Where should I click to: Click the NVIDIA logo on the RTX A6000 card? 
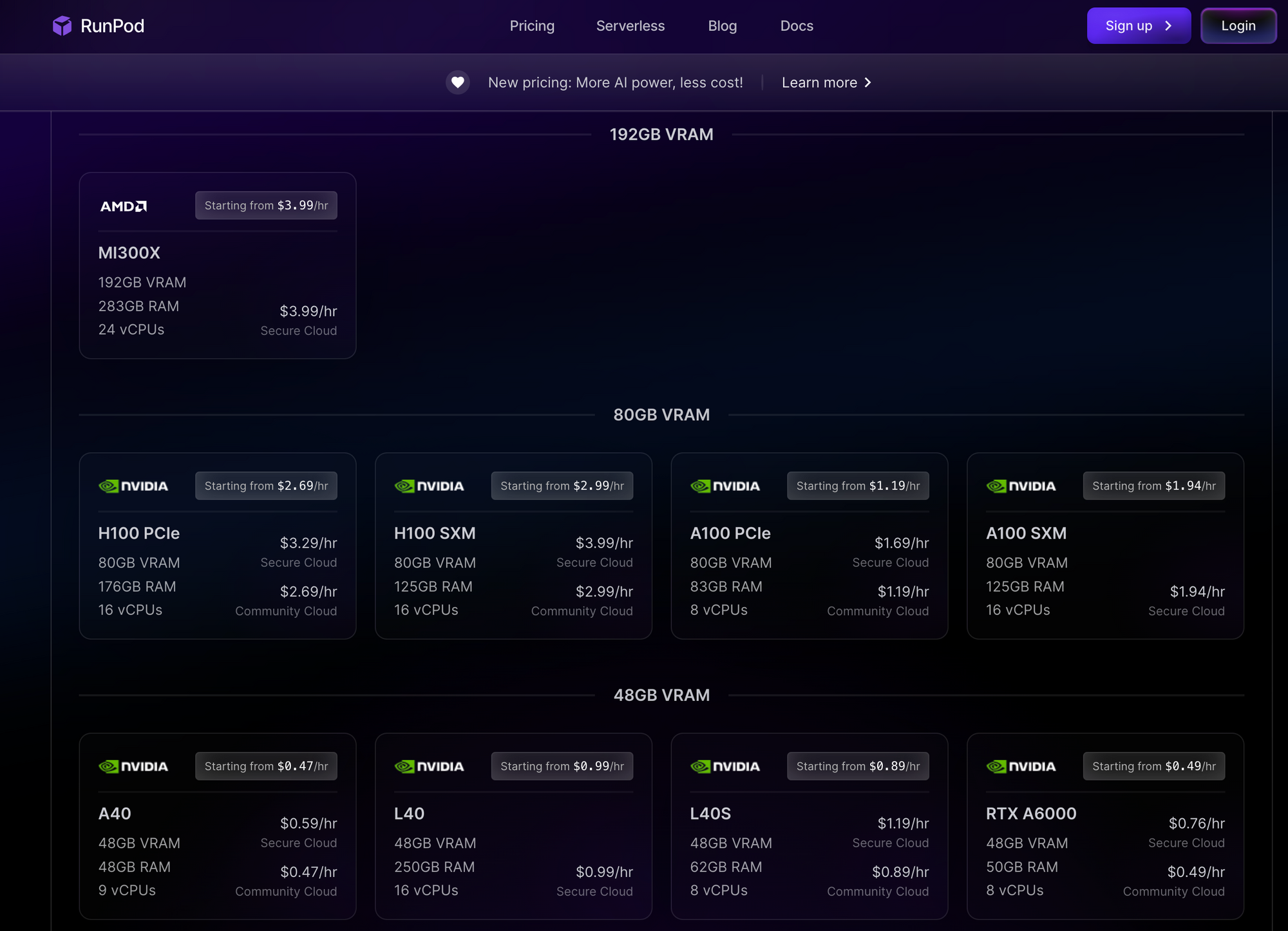[x=1021, y=767]
